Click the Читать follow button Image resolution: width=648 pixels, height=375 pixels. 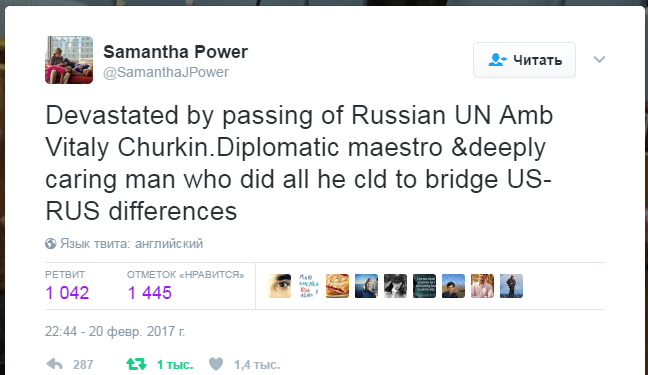point(524,60)
